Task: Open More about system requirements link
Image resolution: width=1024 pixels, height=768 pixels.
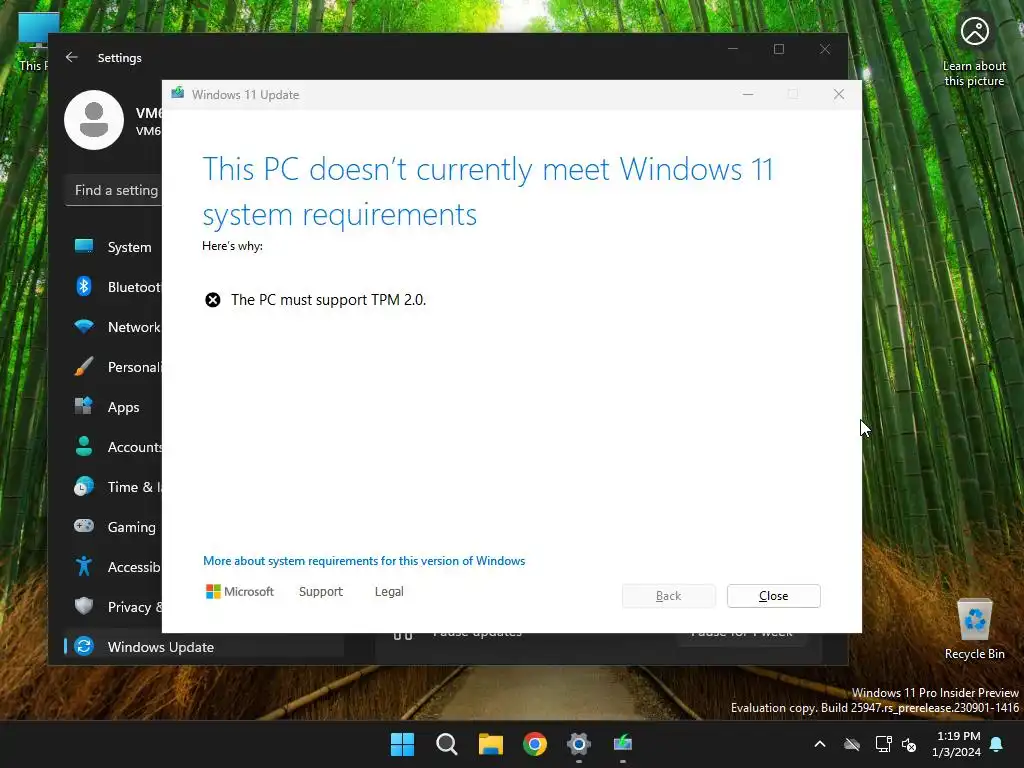Action: (364, 560)
